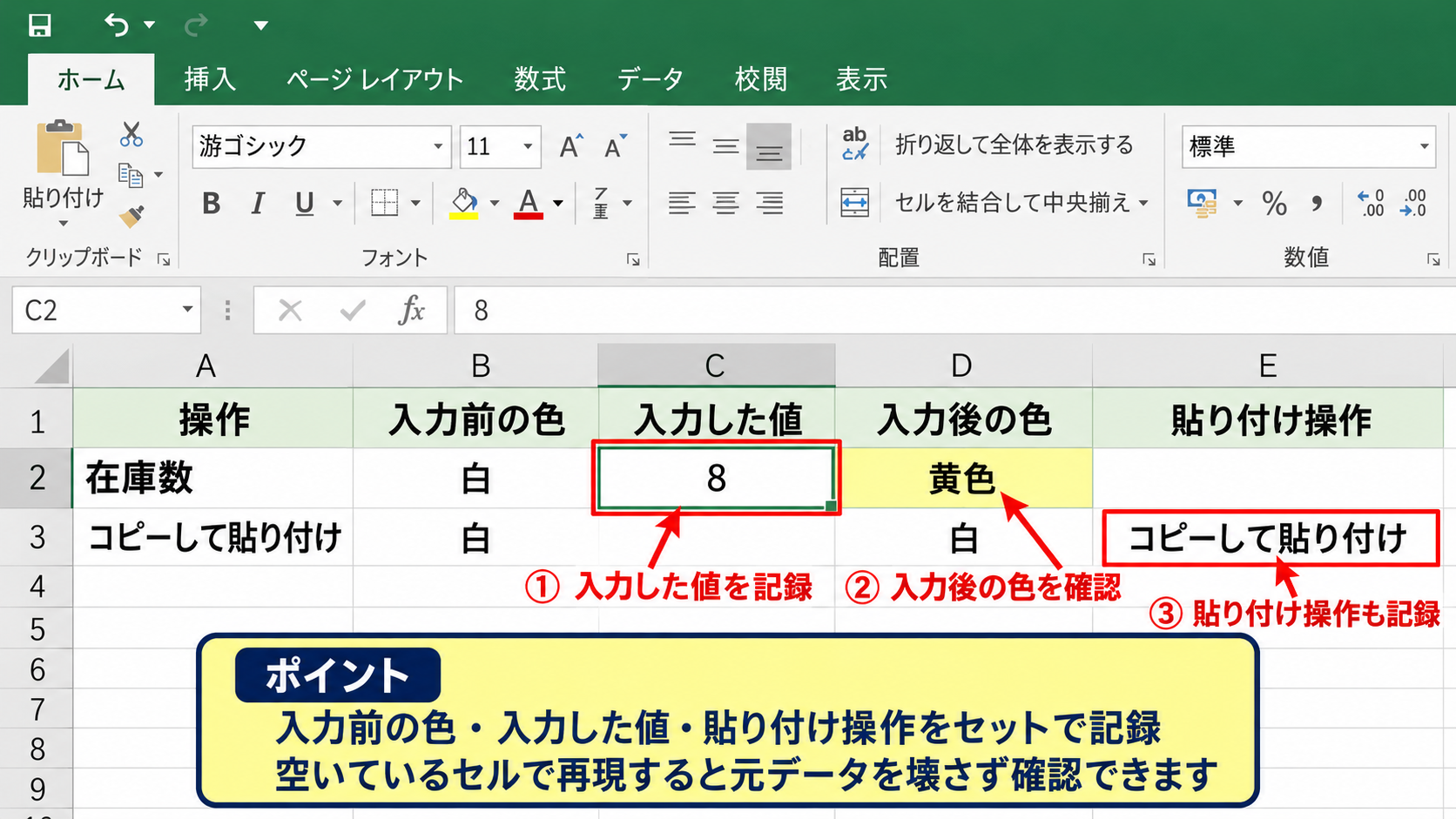Apply red font color A
Image resolution: width=1456 pixels, height=819 pixels.
point(529,204)
